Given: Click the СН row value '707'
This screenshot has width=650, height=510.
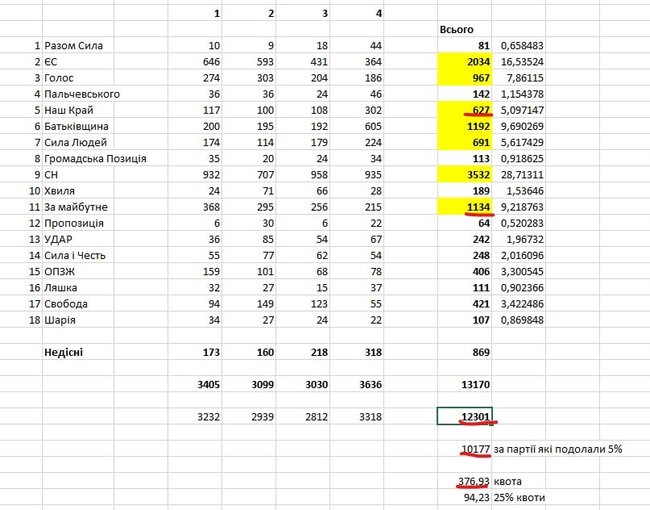Looking at the screenshot, I should tap(265, 175).
